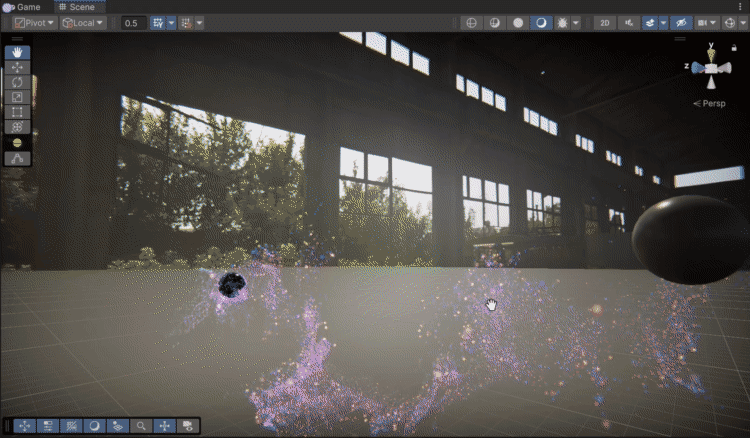Open the debug draw mode dropdown arrow
The width and height of the screenshot is (750, 438).
pos(576,22)
